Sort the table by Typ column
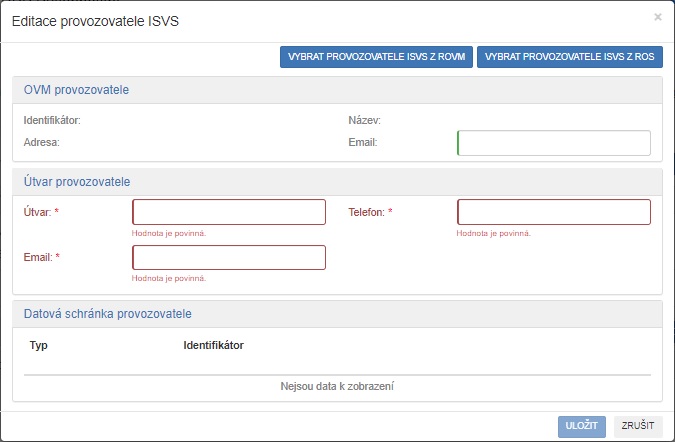Screen dimensions: 675x442 (39, 345)
